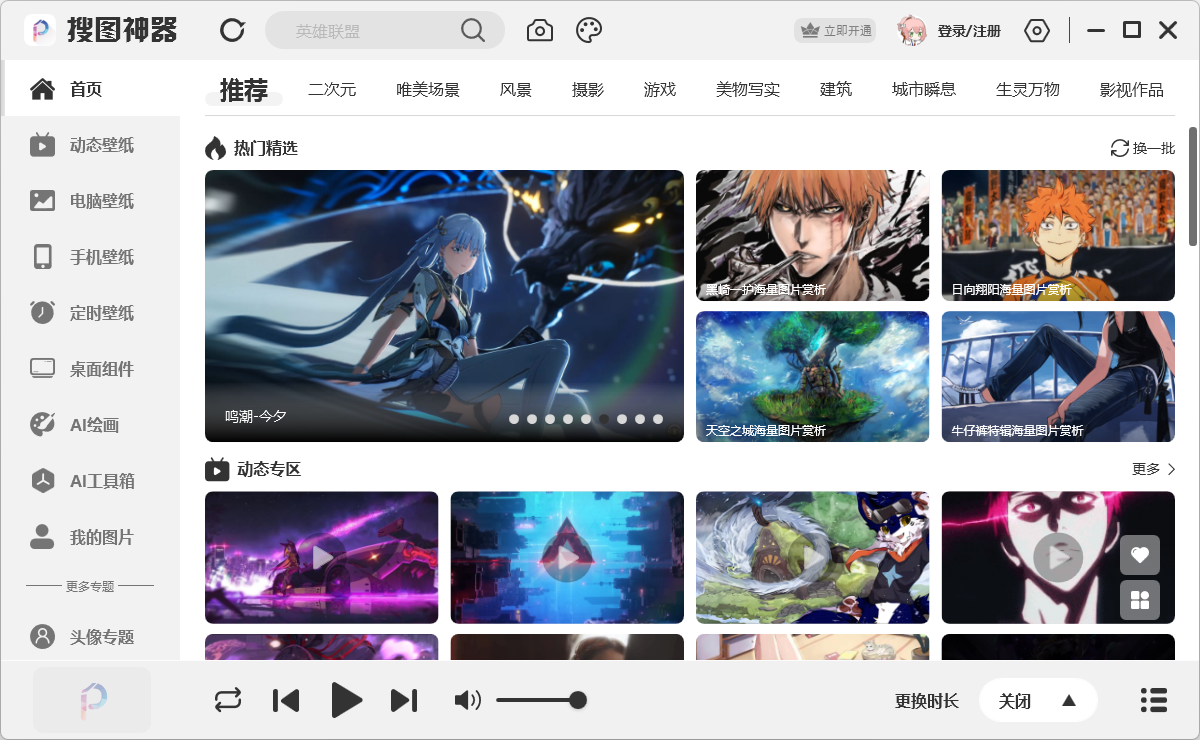Image resolution: width=1200 pixels, height=740 pixels.
Task: Toggle the loop playback mode icon
Action: (x=228, y=700)
